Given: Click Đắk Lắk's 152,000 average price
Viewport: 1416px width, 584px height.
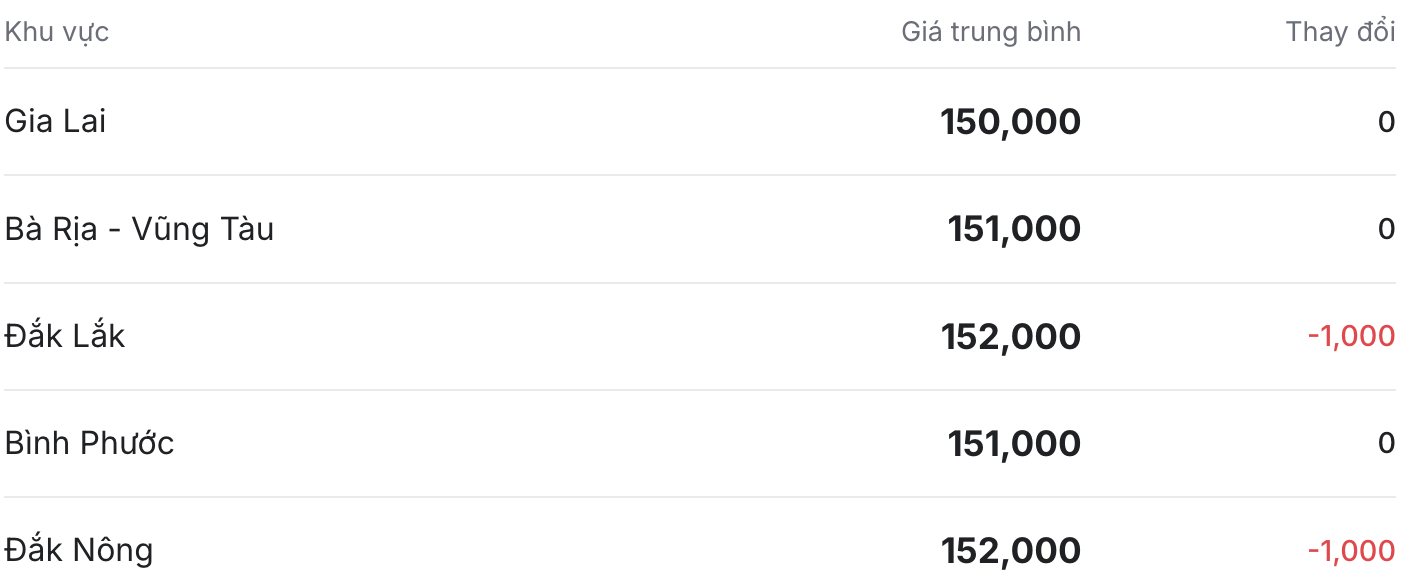Looking at the screenshot, I should coord(1011,337).
